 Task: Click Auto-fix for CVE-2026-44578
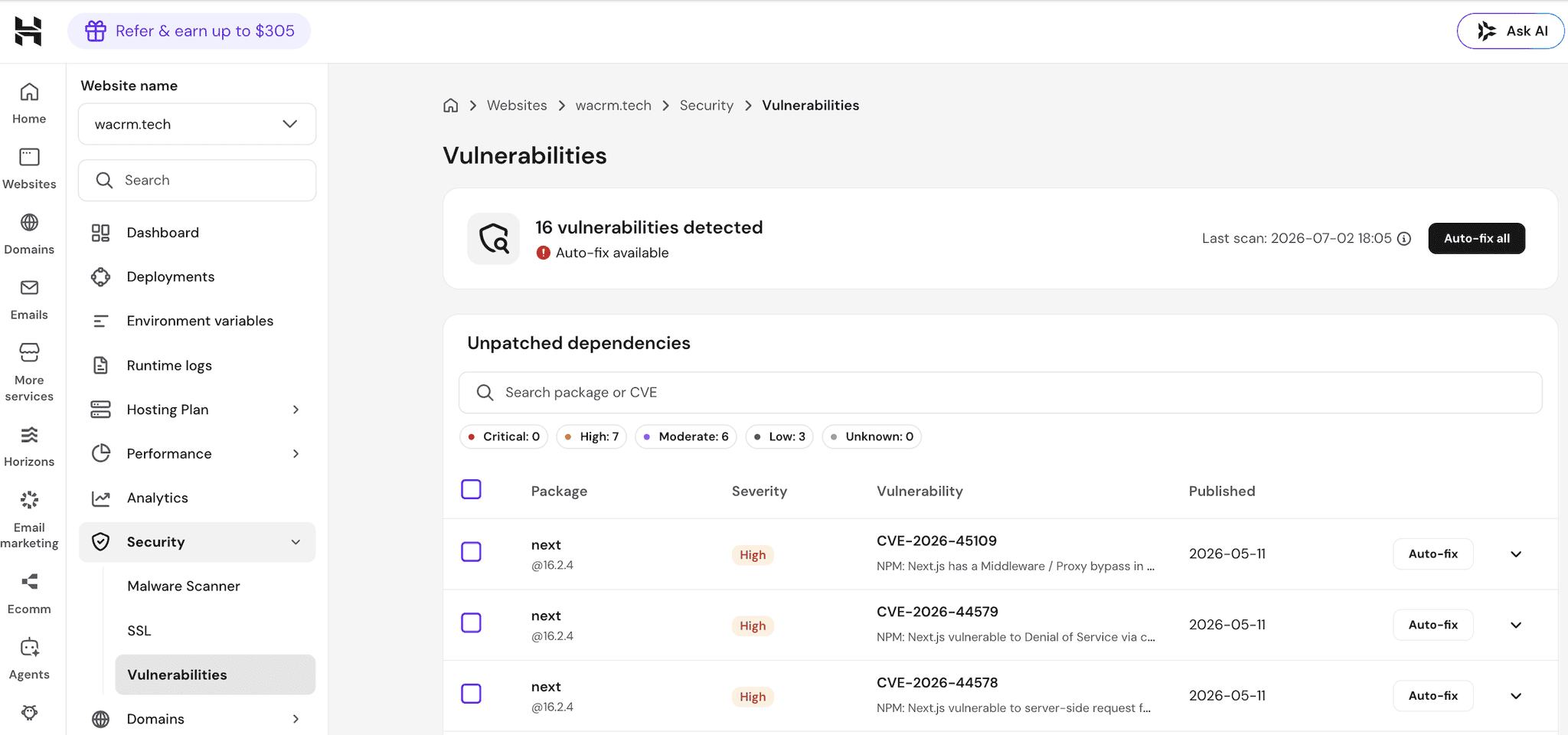click(1433, 695)
